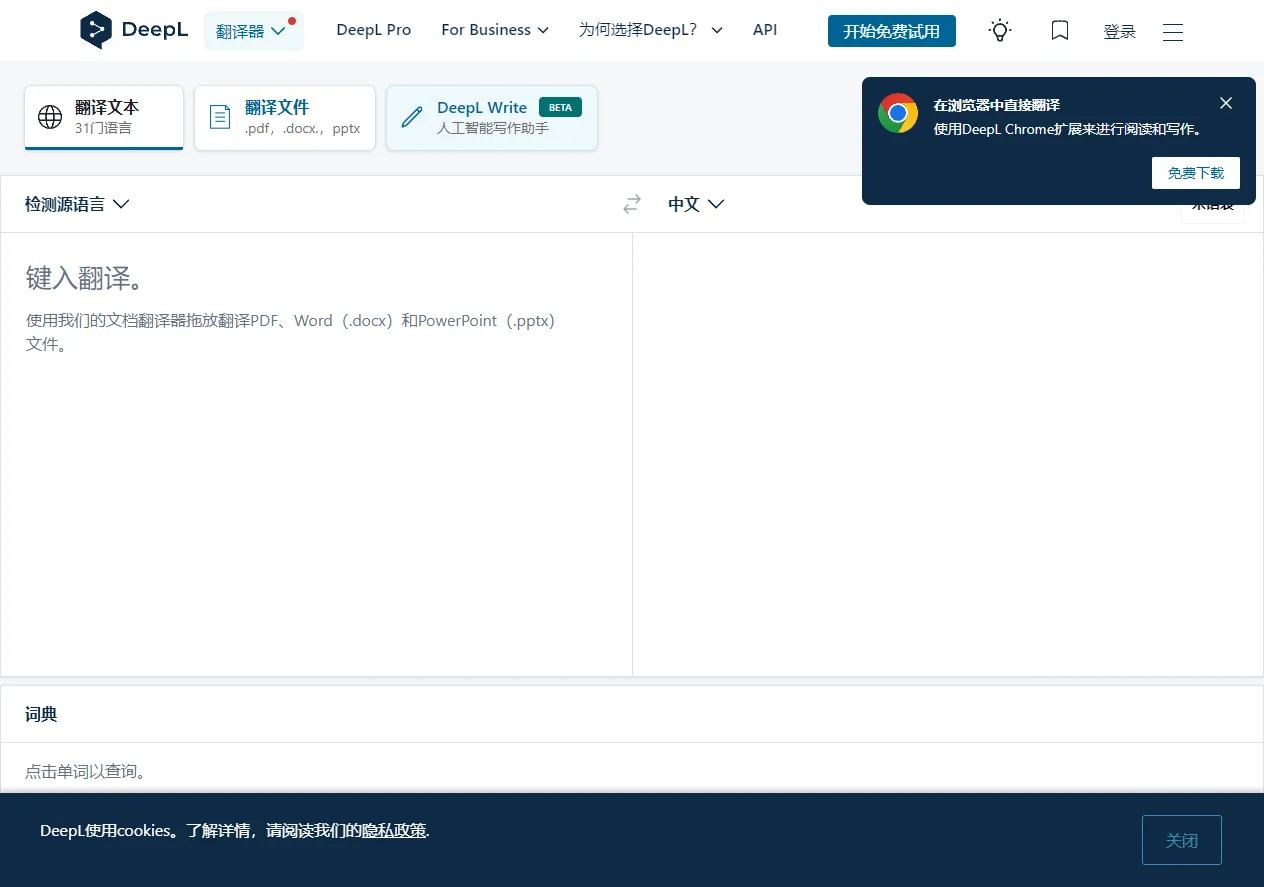The image size is (1264, 887).
Task: Click the globe icon on 翻译文本
Action: (50, 117)
